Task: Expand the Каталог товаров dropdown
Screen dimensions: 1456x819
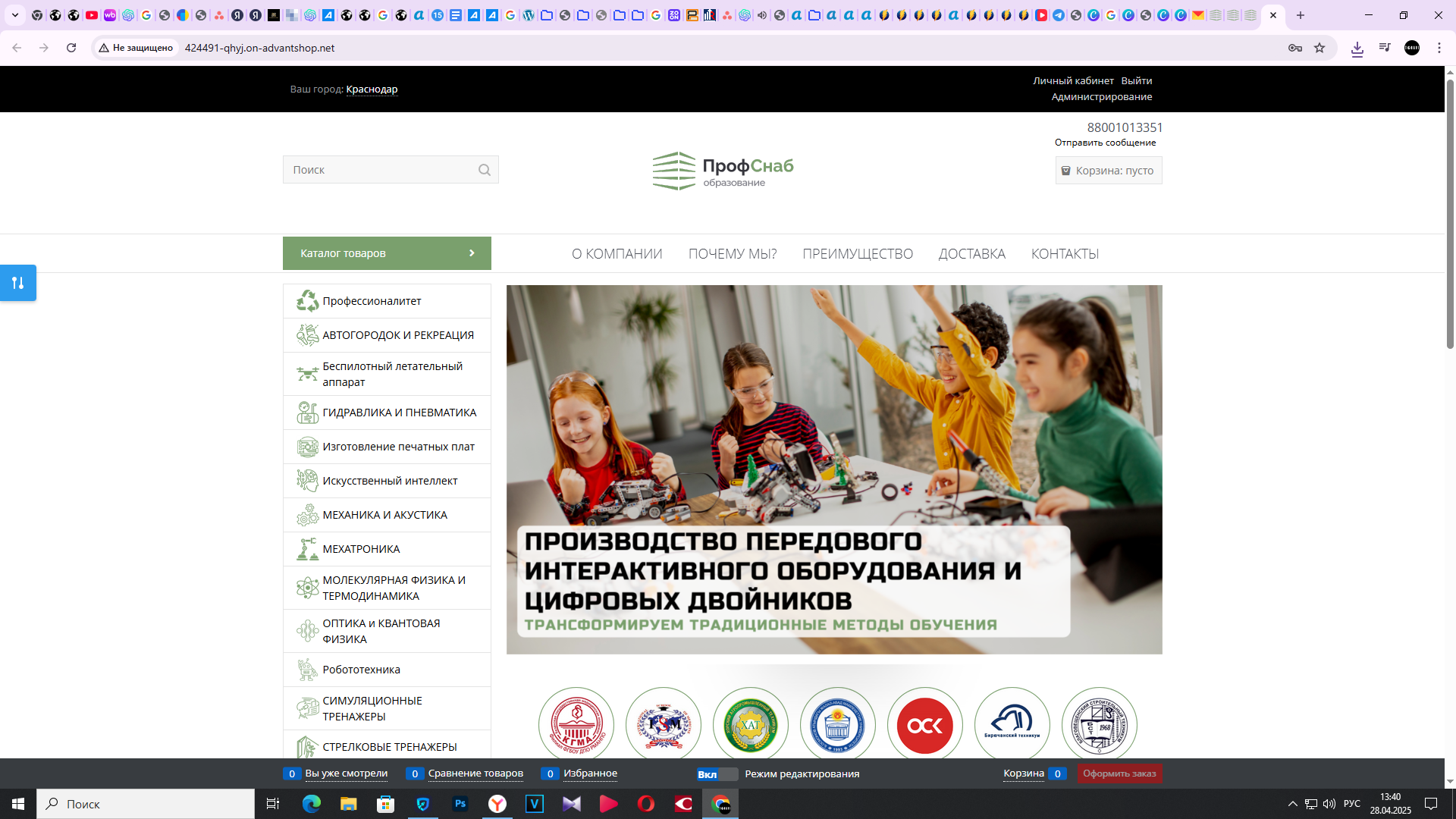Action: (387, 253)
